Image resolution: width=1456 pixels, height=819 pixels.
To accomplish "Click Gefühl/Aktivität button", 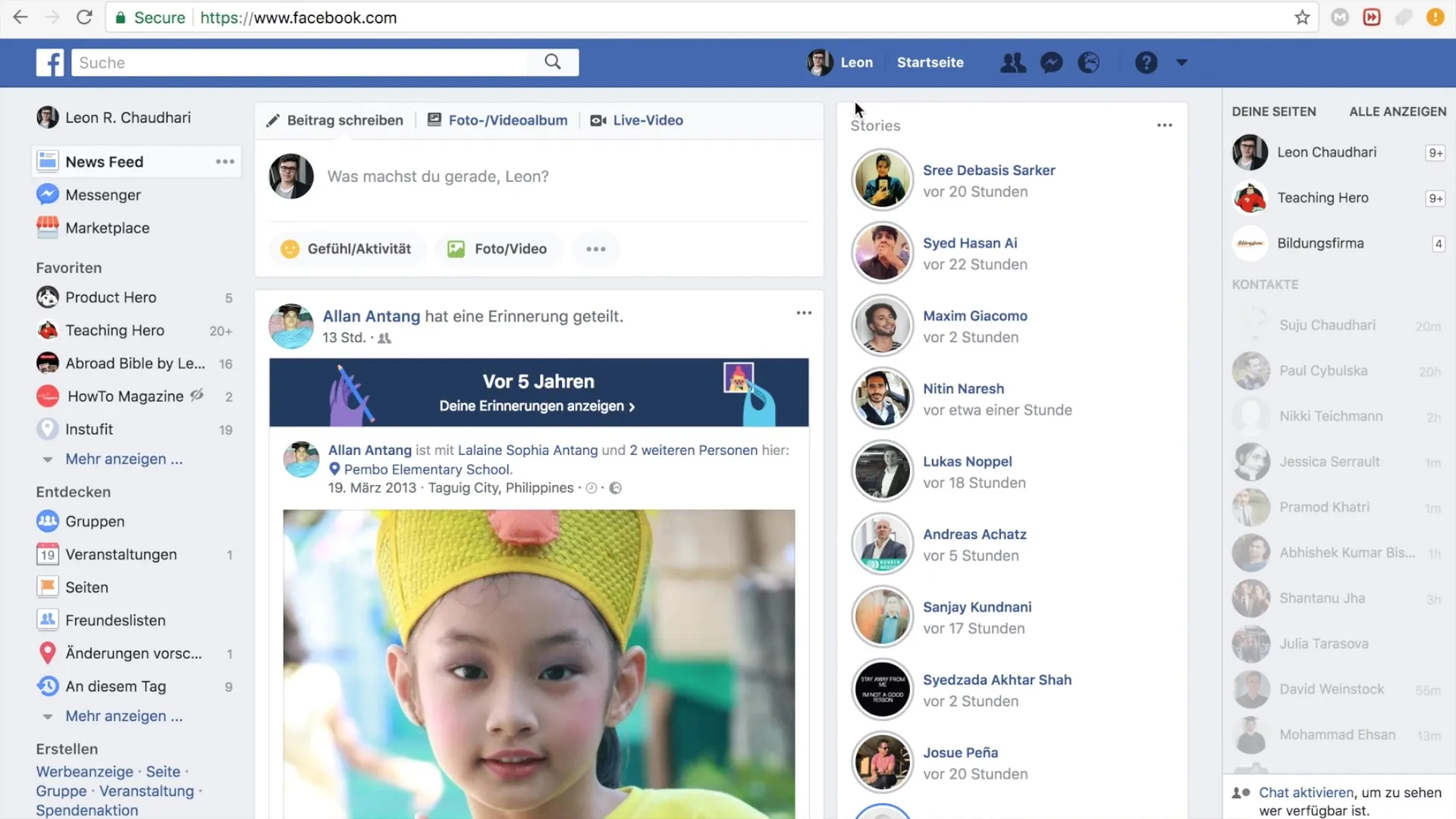I will pos(347,249).
